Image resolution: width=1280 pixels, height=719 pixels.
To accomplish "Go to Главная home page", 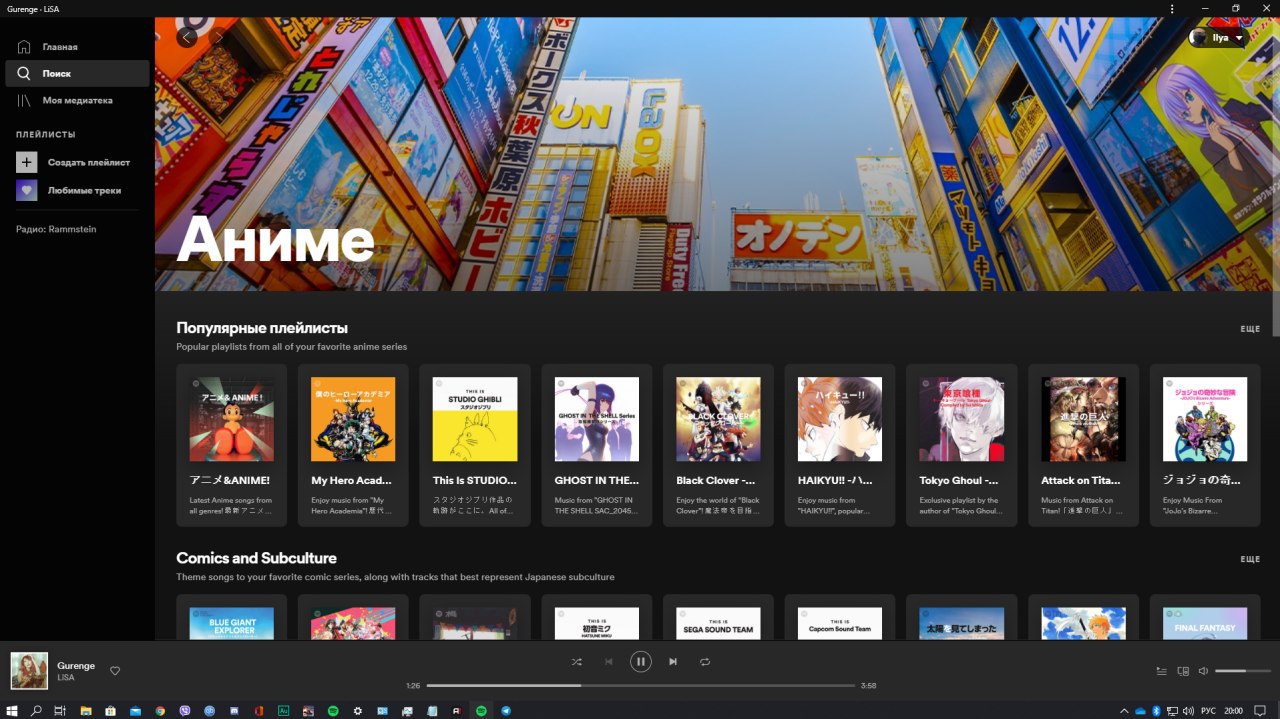I will coord(77,47).
